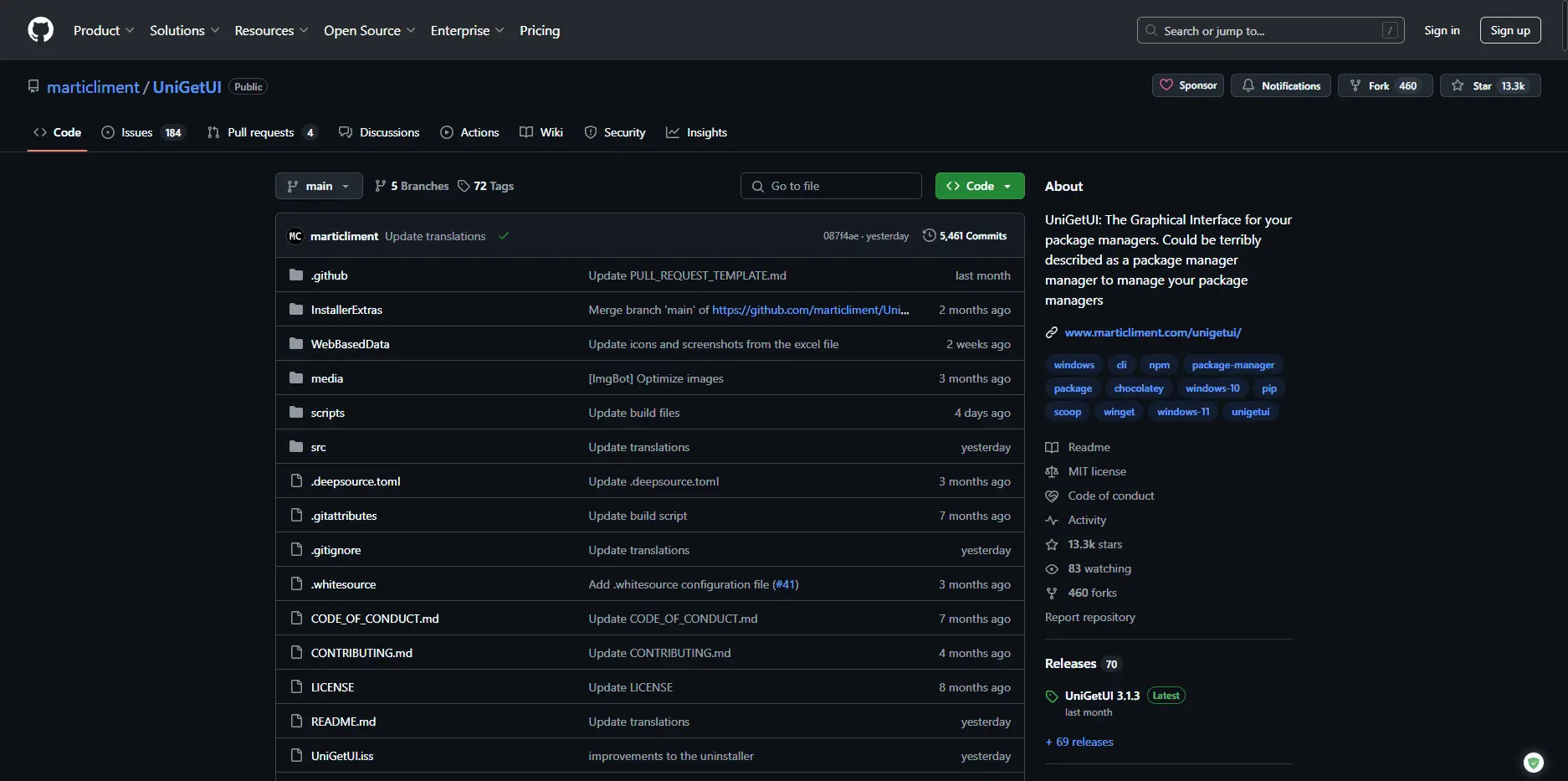This screenshot has width=1568, height=781.
Task: Click the GitHub logo icon
Action: pos(40,30)
